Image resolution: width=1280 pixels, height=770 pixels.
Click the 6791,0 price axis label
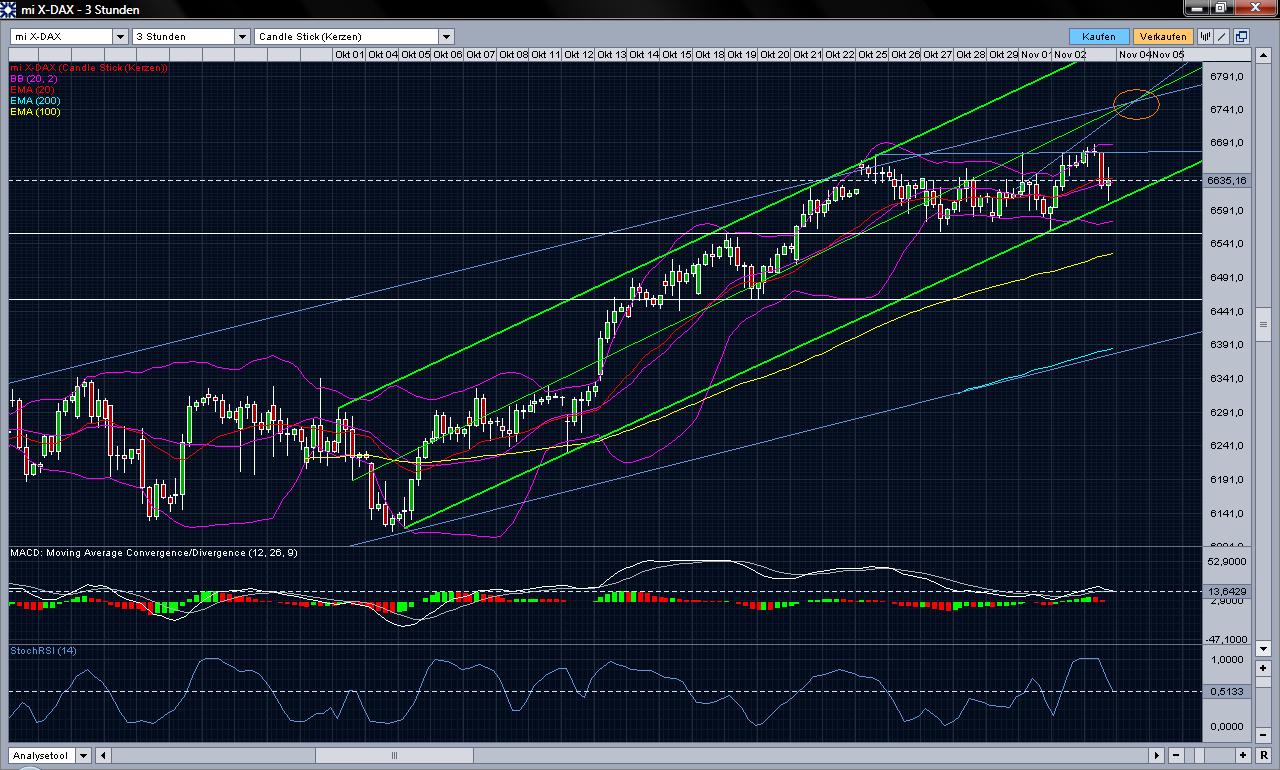[1226, 76]
